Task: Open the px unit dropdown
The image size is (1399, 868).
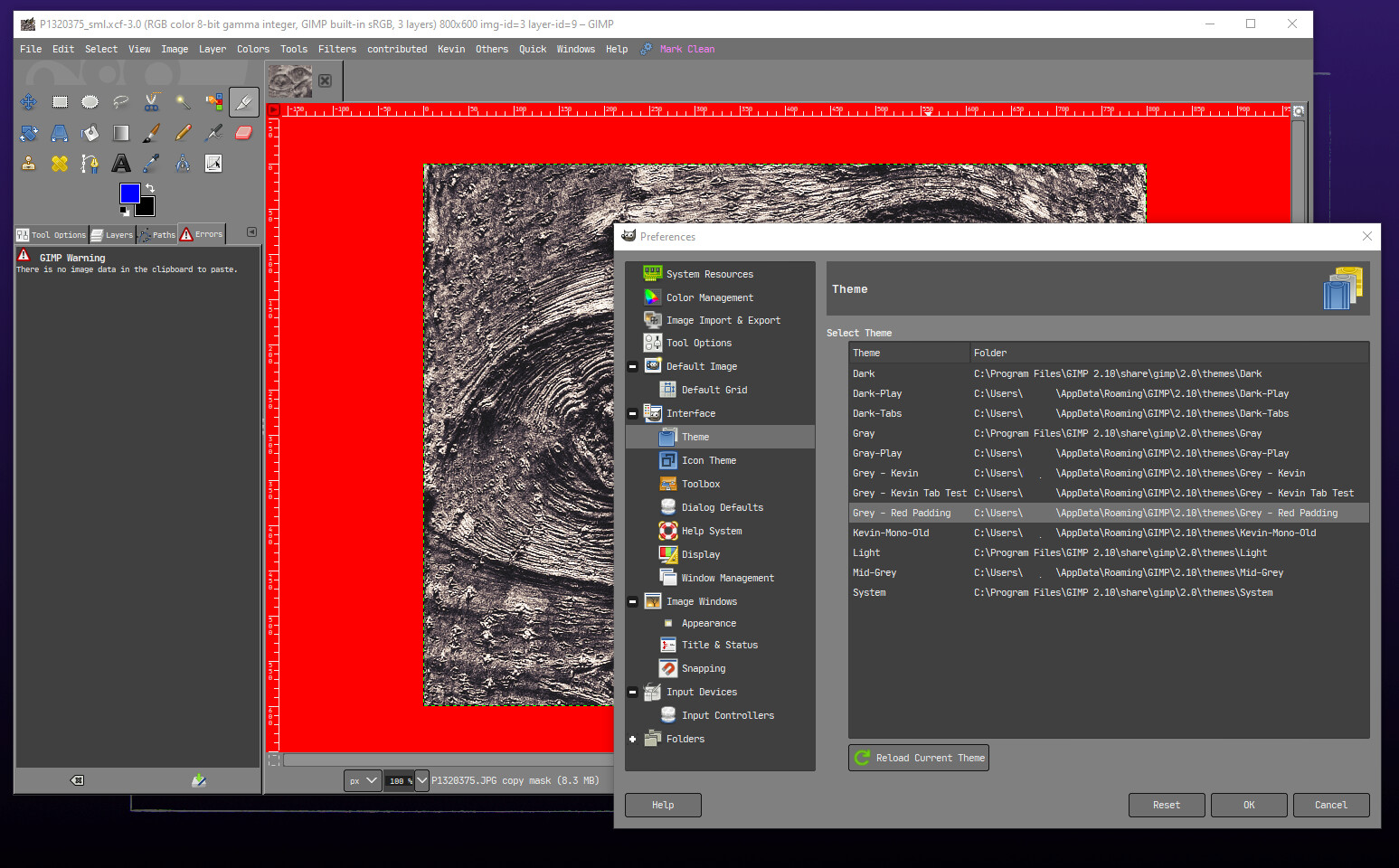Action: [363, 781]
